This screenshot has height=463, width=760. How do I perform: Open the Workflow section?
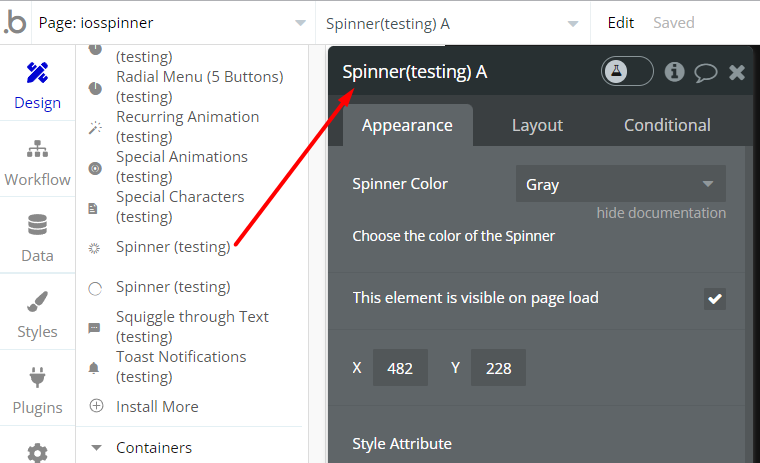tap(37, 163)
